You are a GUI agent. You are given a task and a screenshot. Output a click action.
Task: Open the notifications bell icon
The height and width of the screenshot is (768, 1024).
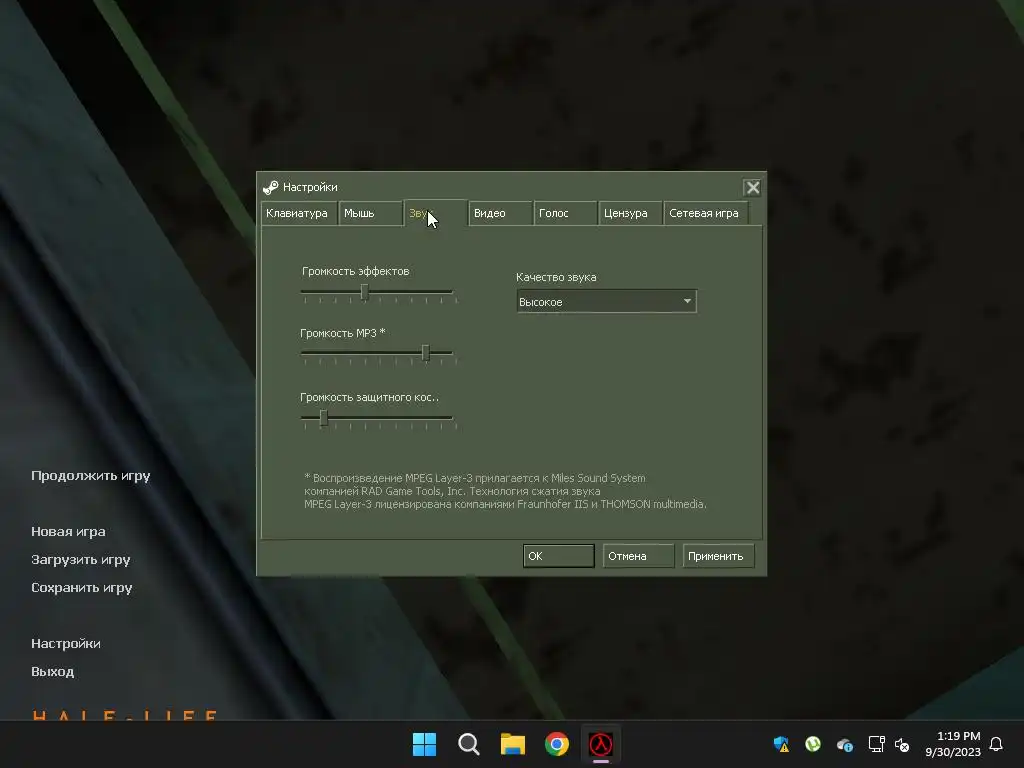[x=996, y=744]
